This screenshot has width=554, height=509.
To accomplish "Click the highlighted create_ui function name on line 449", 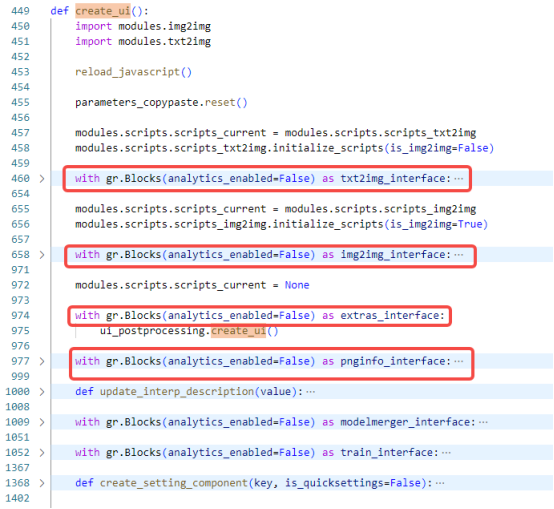I will point(103,11).
